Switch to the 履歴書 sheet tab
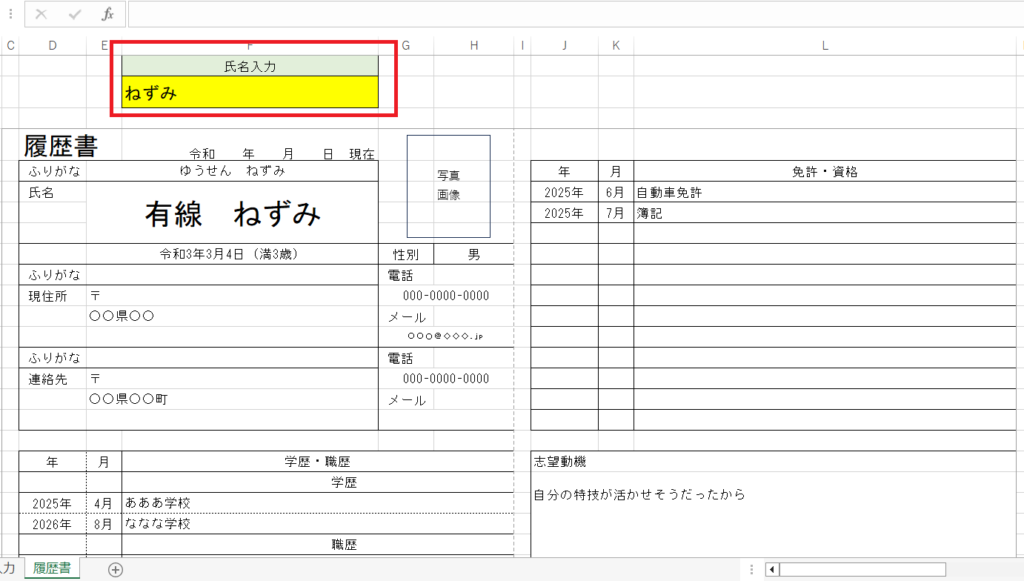The width and height of the screenshot is (1024, 581). pos(51,569)
